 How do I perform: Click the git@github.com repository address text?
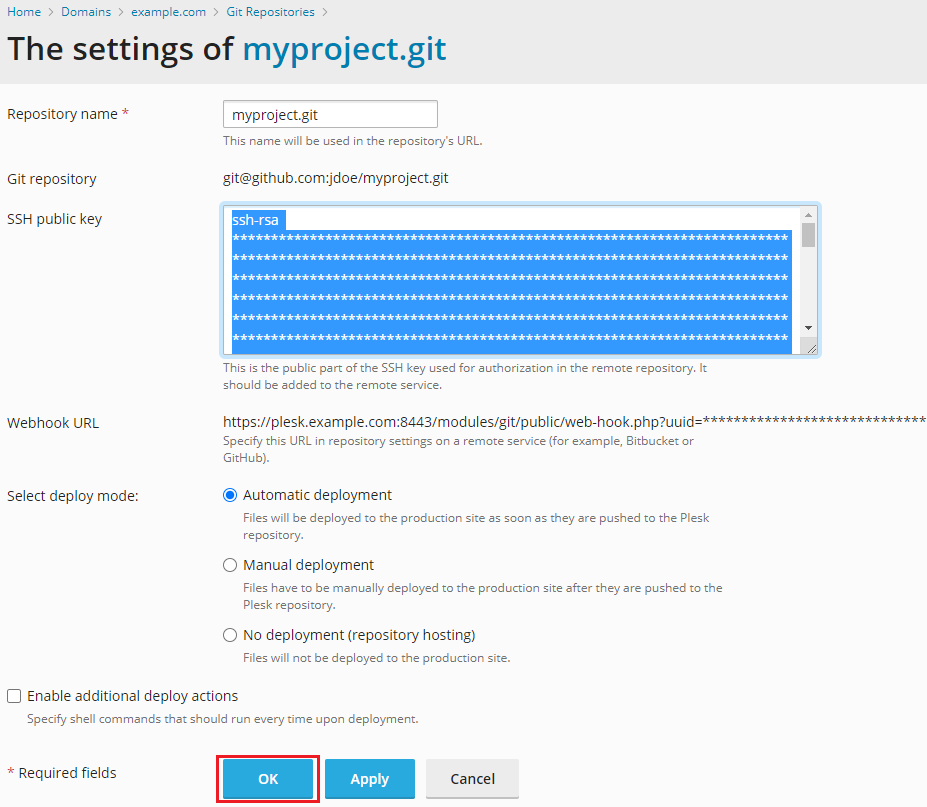tap(335, 179)
